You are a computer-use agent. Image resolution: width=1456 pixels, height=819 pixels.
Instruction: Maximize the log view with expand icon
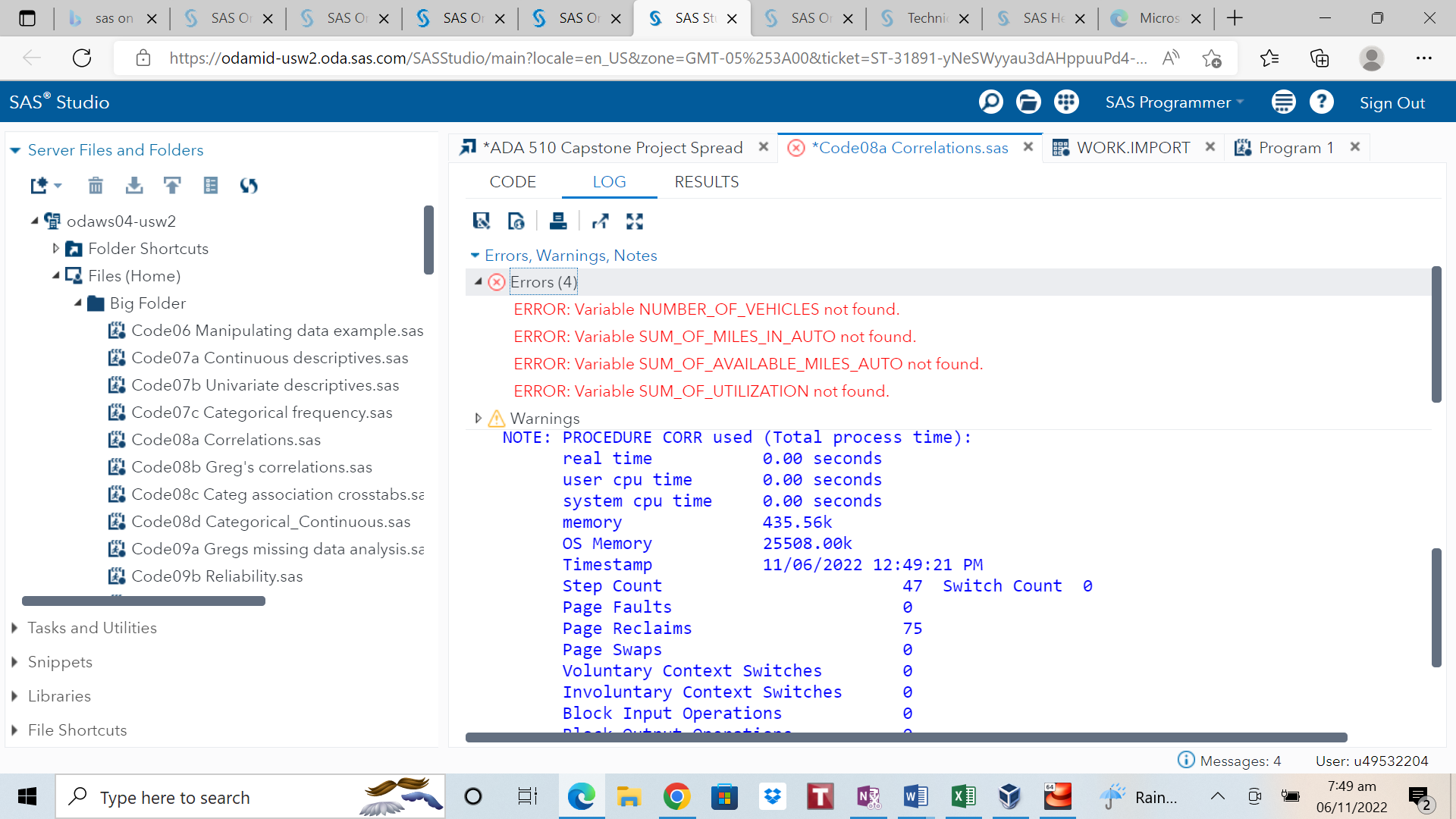tap(635, 221)
